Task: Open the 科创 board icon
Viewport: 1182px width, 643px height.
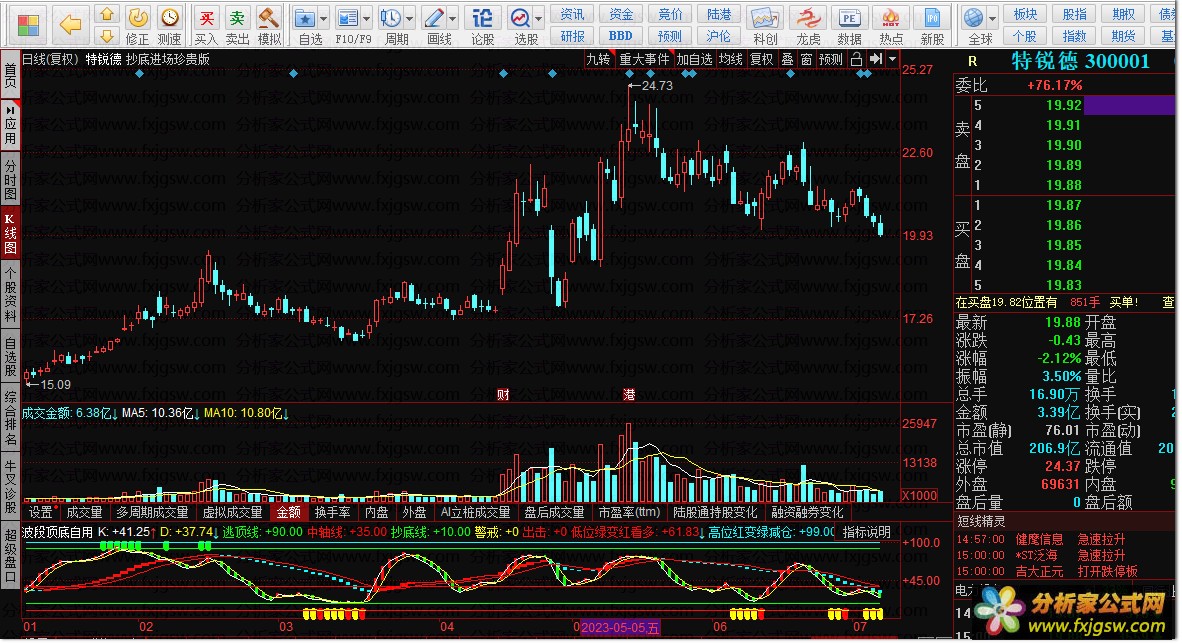Action: pos(765,25)
